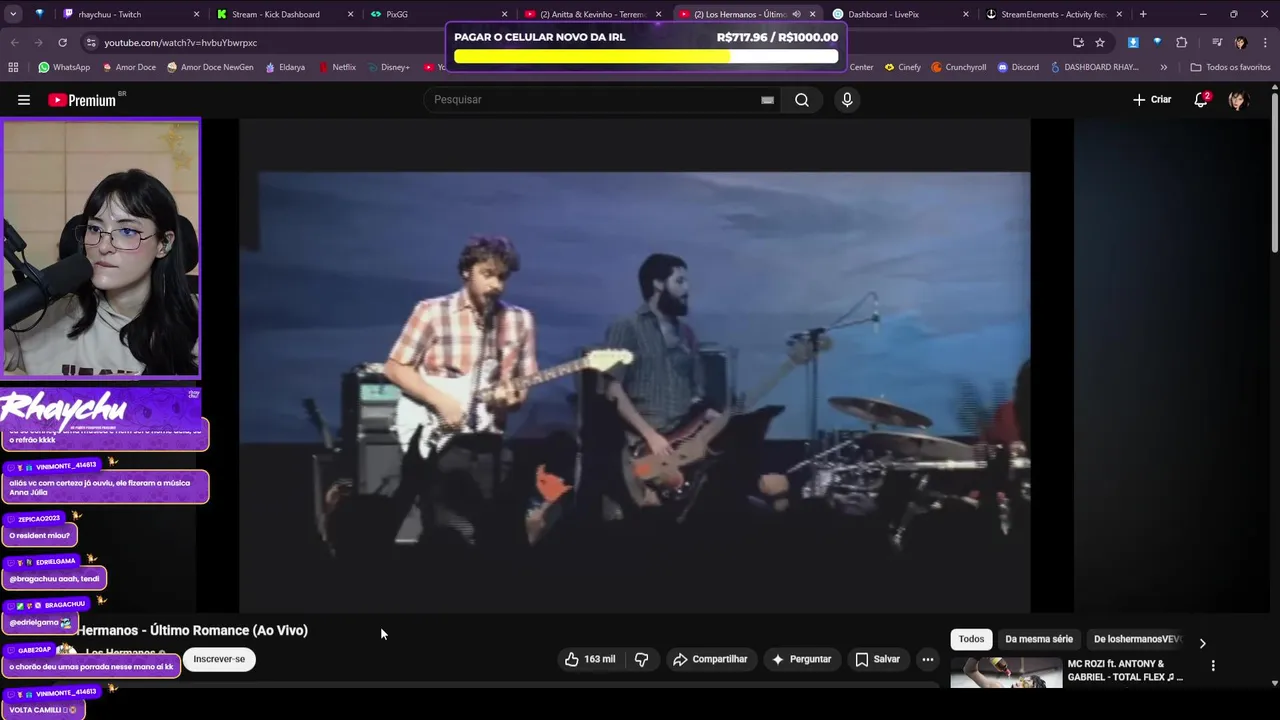
Task: Close the LivePix Dashboard tab
Action: [966, 14]
